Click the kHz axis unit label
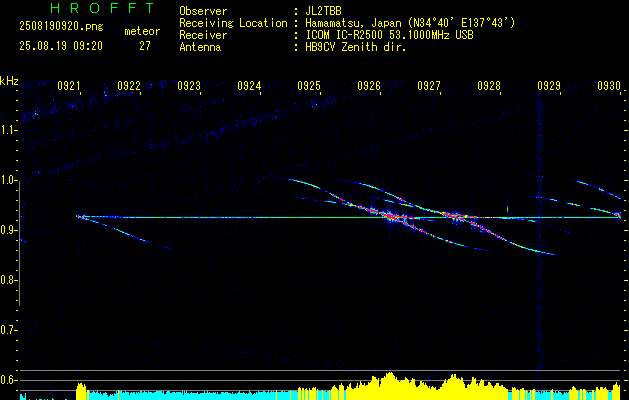Viewport: 629px width, 400px height. pyautogui.click(x=9, y=81)
